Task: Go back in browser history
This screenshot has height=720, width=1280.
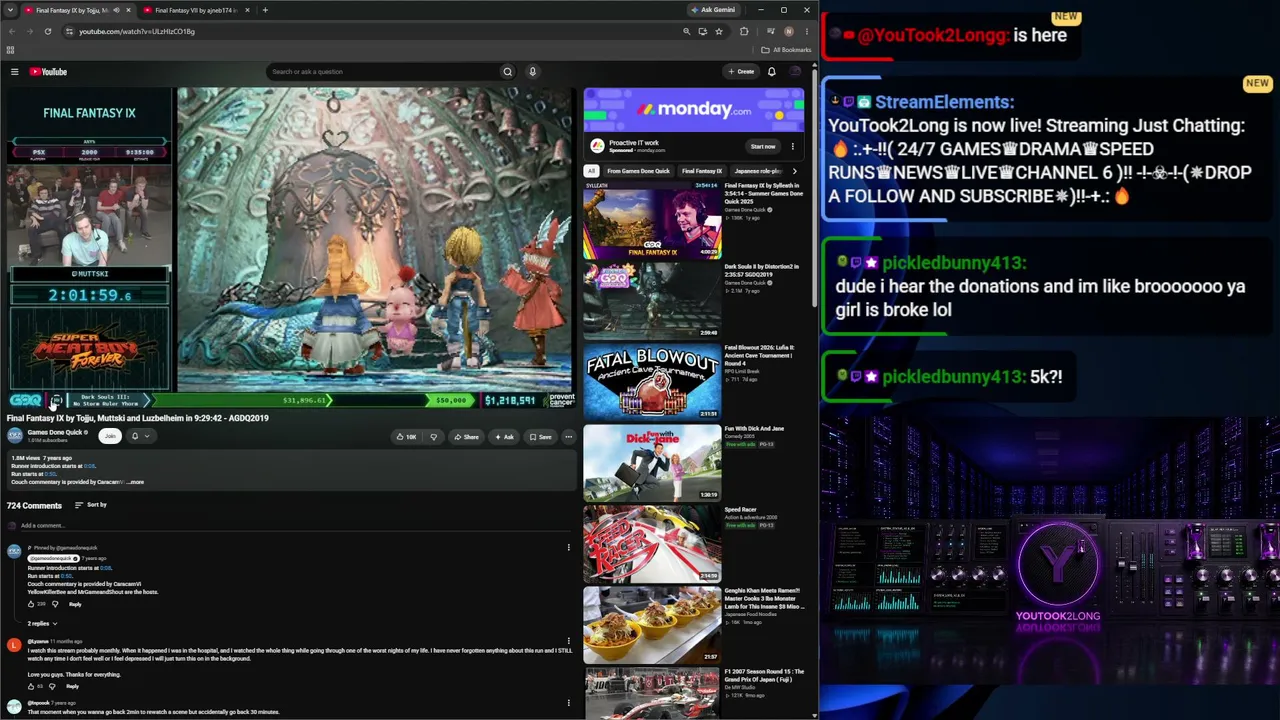Action: [13, 31]
